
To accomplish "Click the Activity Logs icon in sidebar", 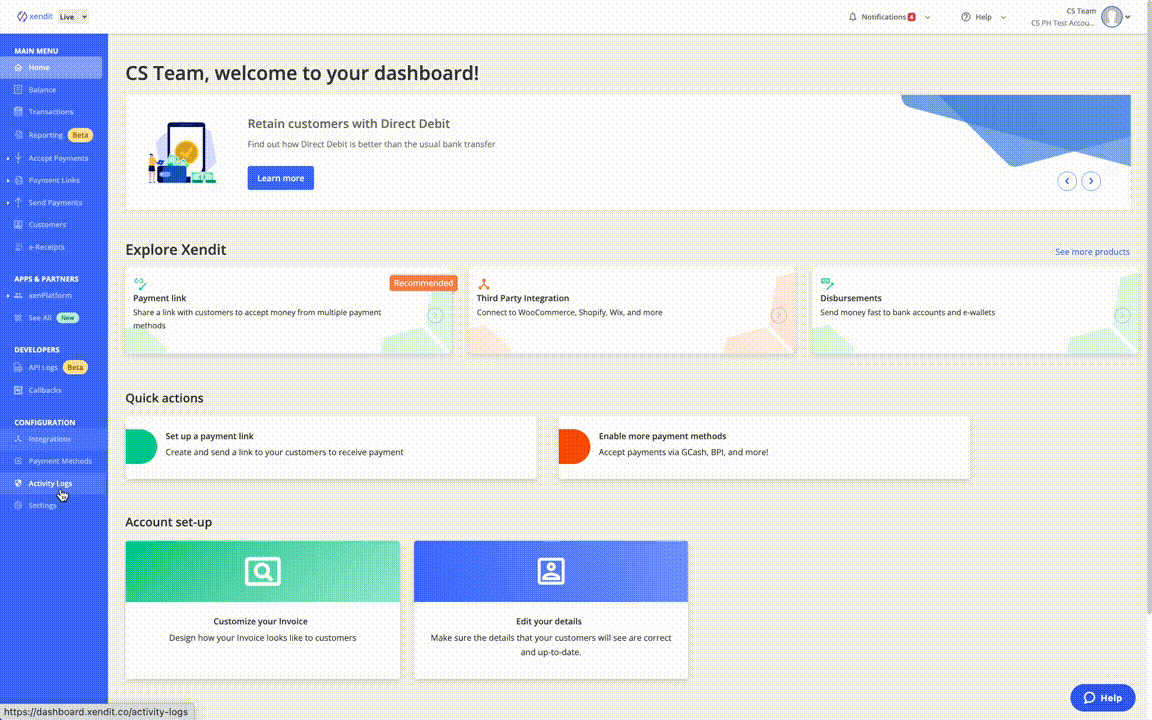I will (x=18, y=483).
